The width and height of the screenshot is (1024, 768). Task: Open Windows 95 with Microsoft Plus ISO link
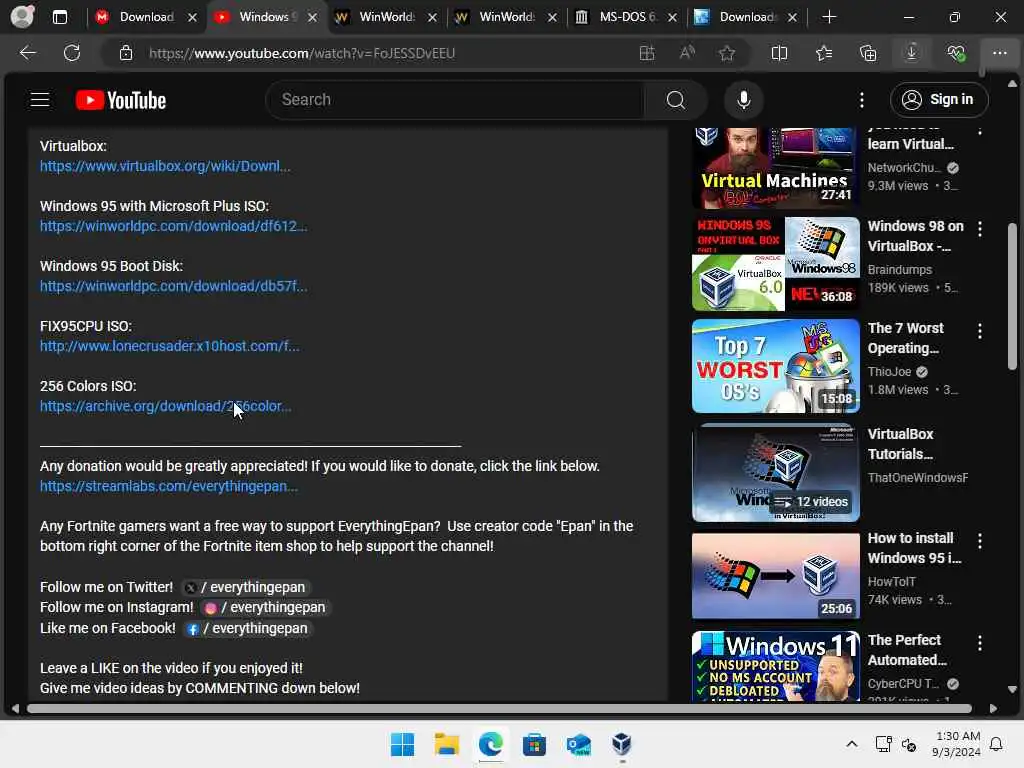tap(173, 226)
